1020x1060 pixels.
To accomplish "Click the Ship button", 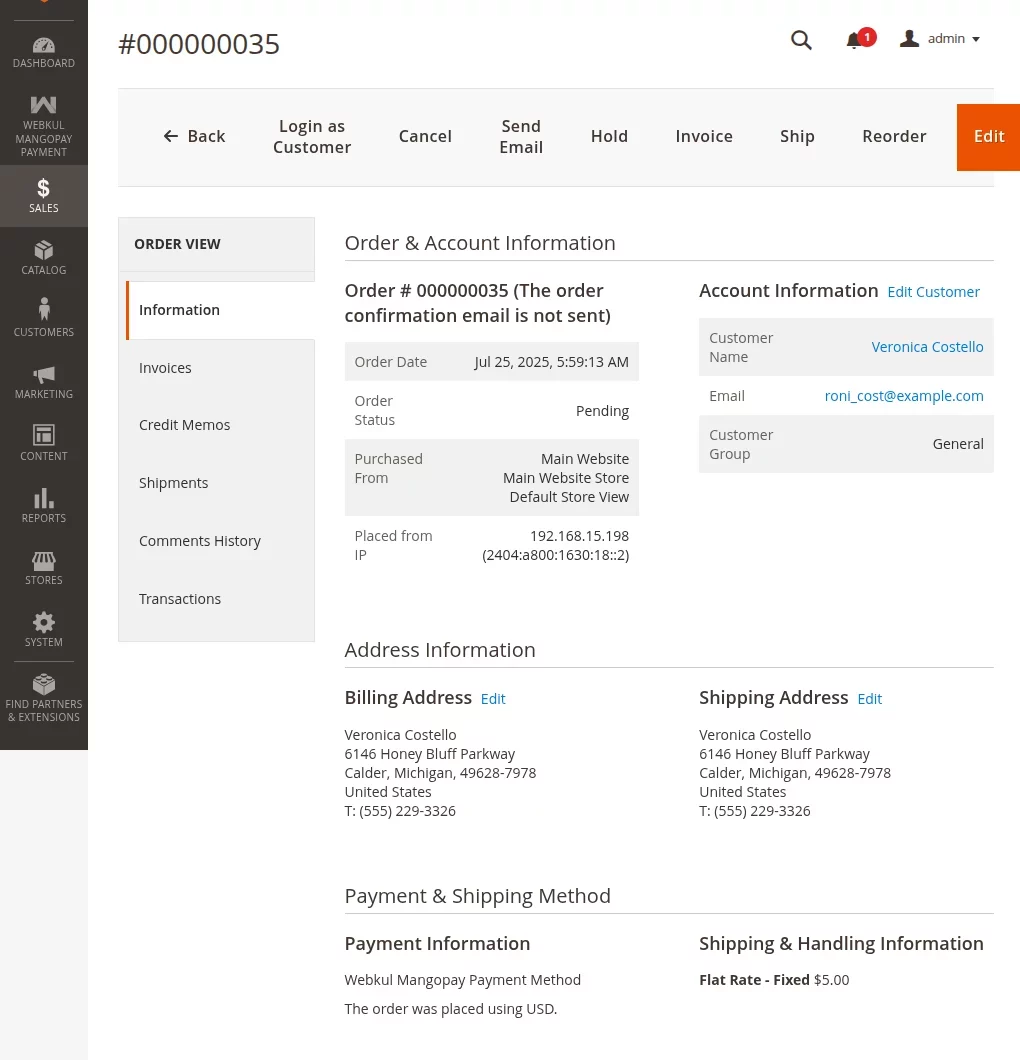I will click(x=797, y=136).
